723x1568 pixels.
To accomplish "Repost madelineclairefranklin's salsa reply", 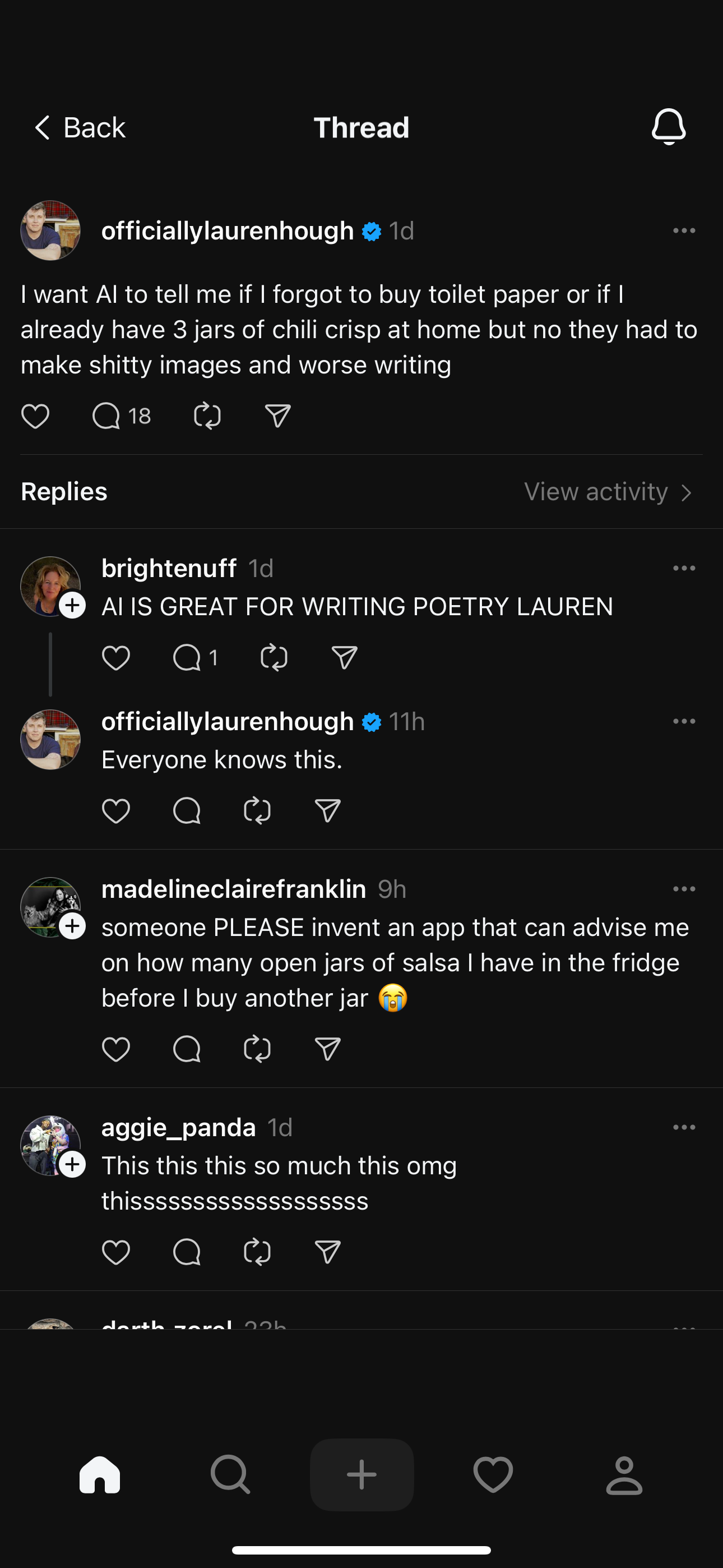I will coord(257,1049).
